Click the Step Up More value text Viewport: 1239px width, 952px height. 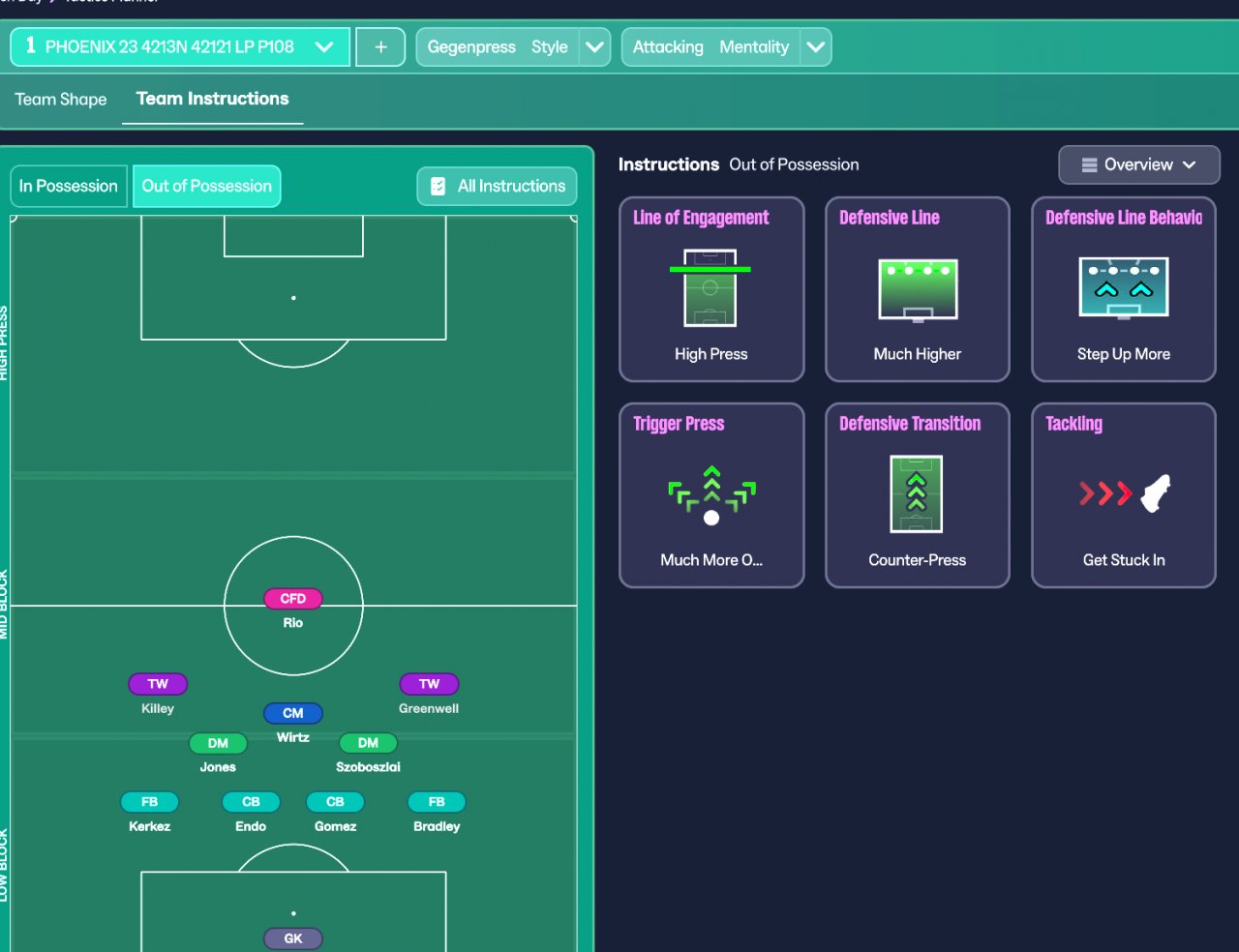pyautogui.click(x=1124, y=354)
